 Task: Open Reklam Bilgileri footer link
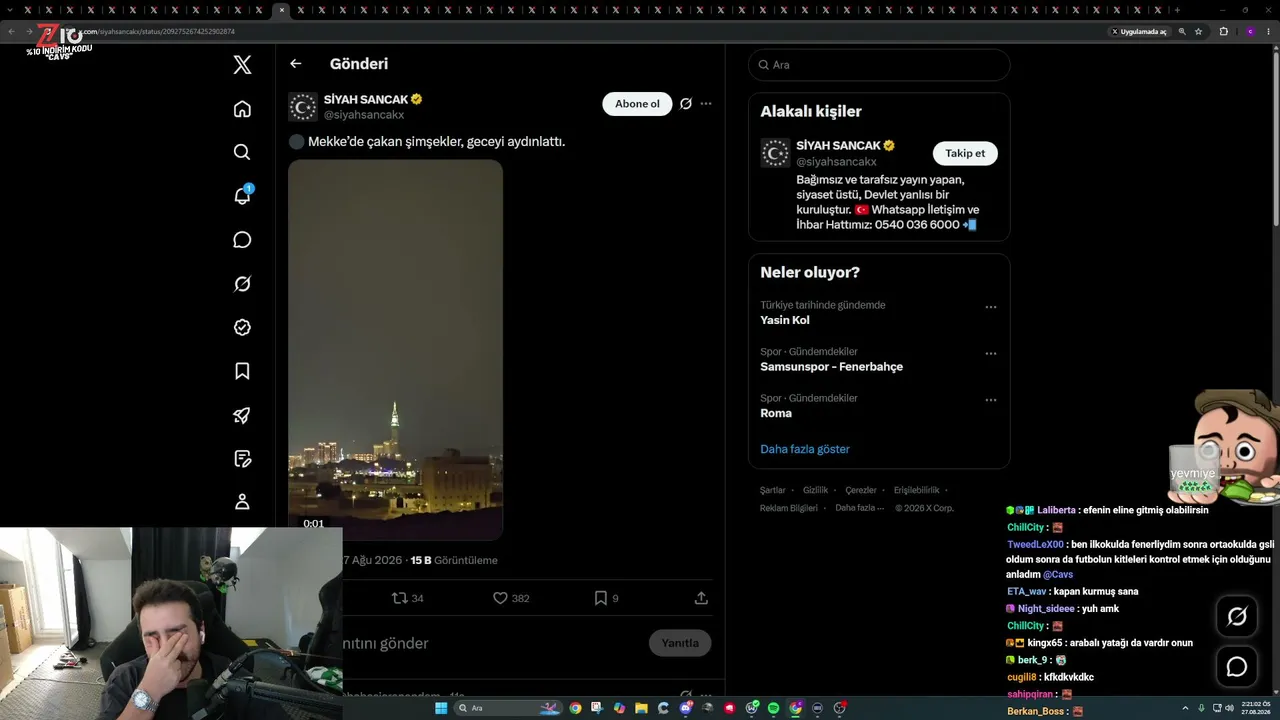789,508
